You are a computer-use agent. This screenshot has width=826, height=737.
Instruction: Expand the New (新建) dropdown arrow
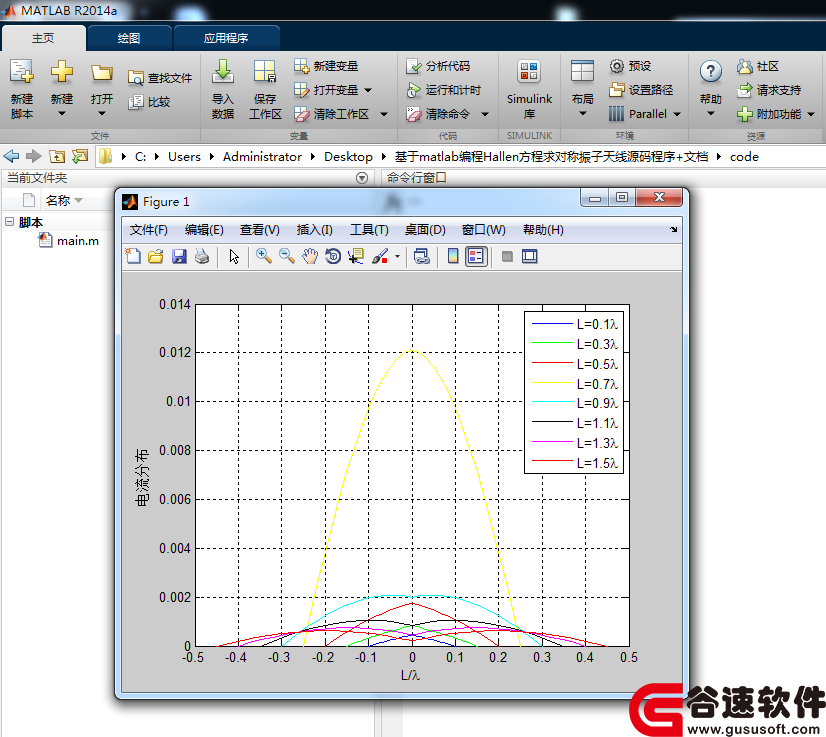62,113
